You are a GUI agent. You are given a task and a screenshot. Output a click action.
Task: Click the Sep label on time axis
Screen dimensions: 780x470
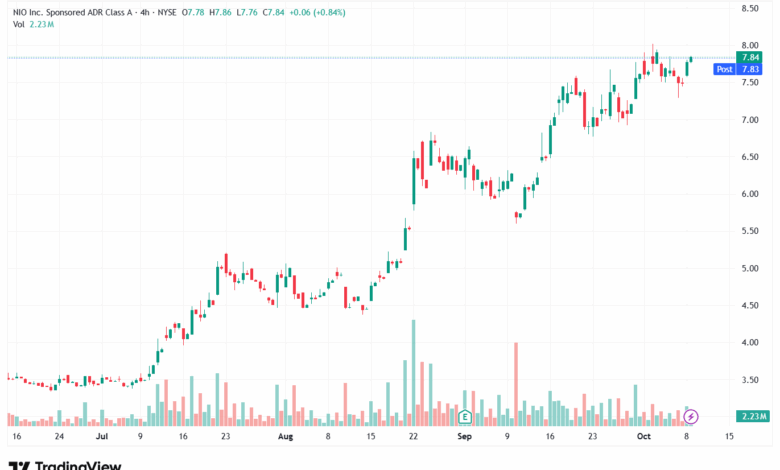click(464, 438)
